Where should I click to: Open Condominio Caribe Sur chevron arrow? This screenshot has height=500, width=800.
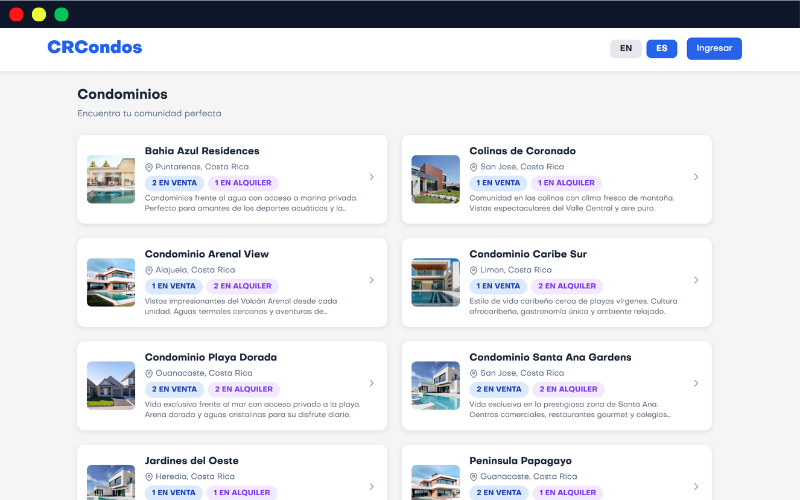(696, 280)
